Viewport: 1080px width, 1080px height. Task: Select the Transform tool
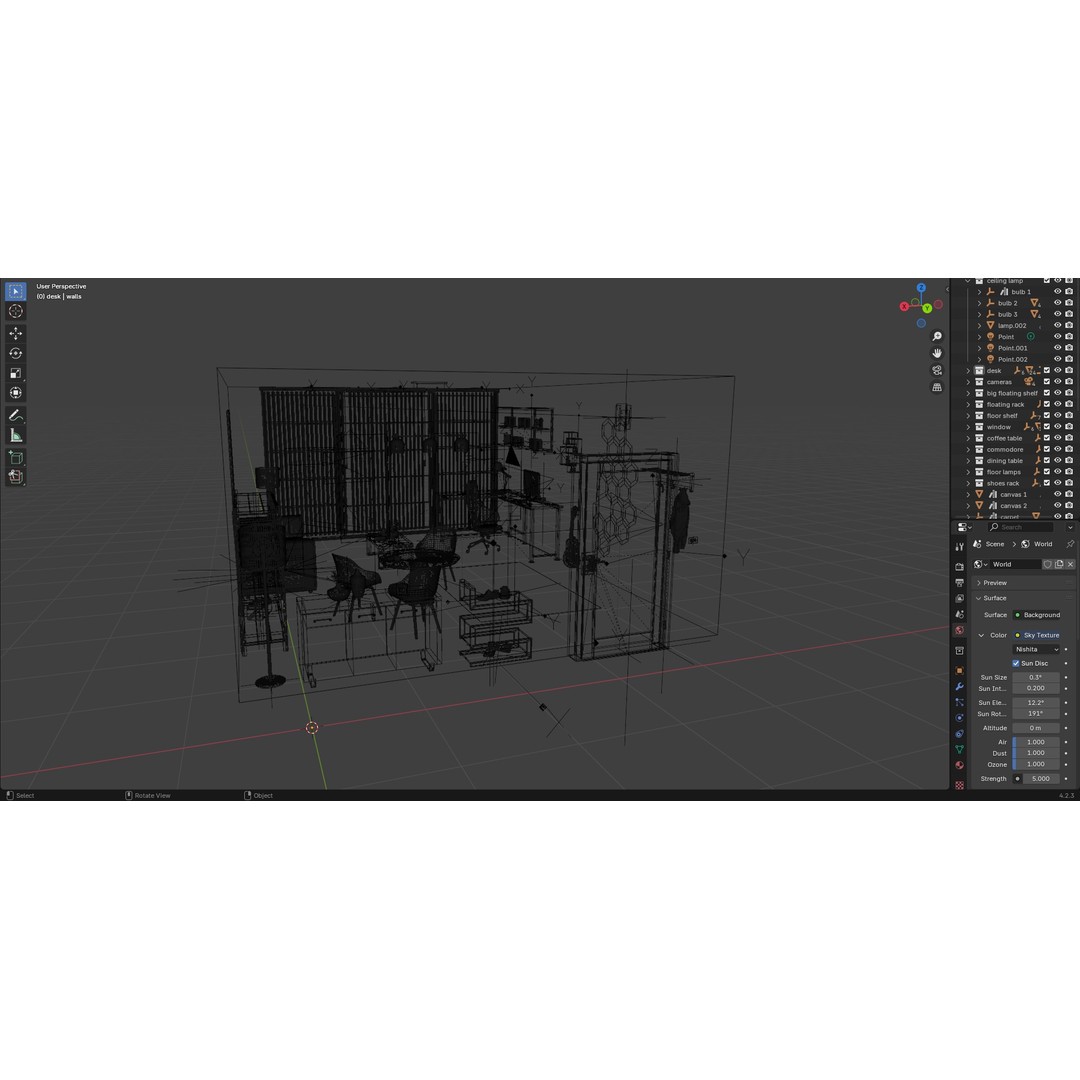click(15, 391)
